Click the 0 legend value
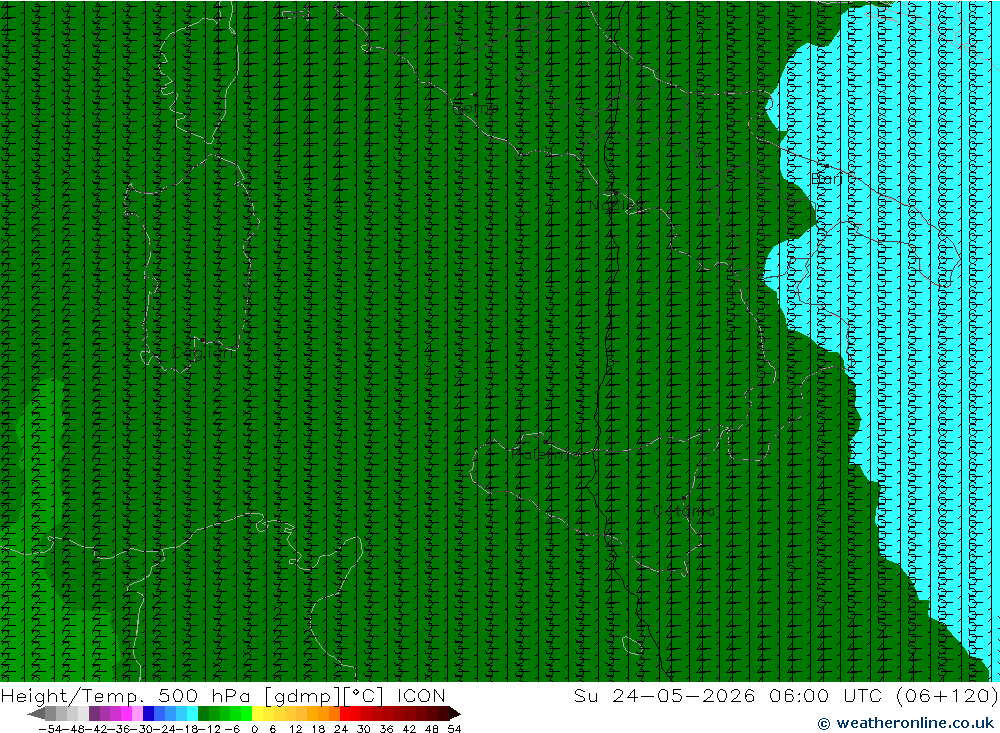 coord(254,729)
